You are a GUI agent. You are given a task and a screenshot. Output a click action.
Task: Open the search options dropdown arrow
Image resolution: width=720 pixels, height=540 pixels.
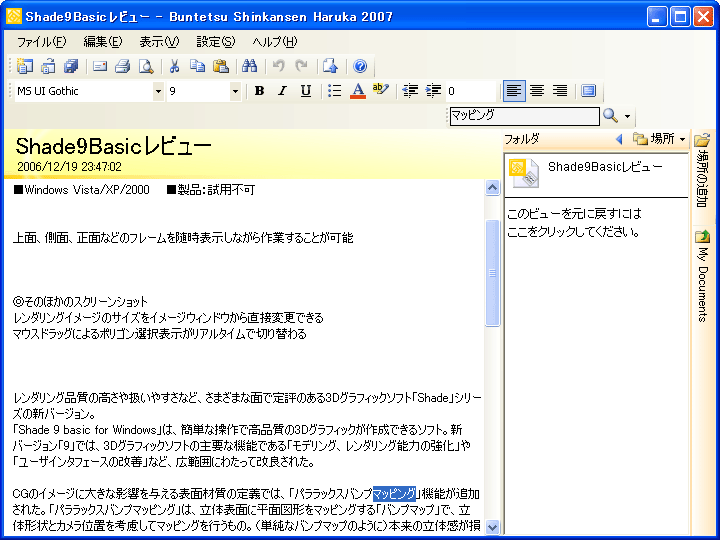click(627, 116)
